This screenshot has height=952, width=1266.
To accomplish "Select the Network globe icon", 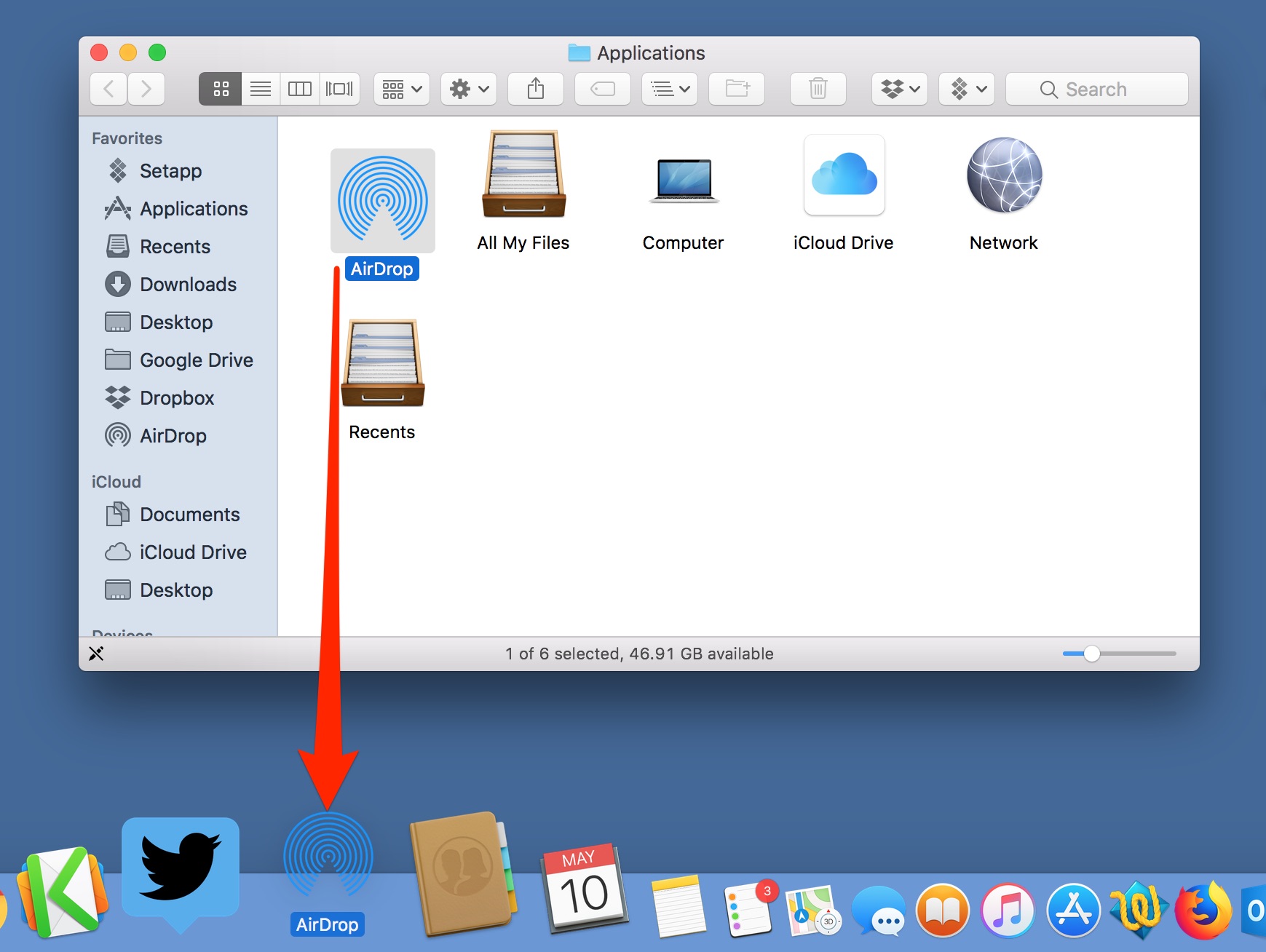I will point(1004,176).
